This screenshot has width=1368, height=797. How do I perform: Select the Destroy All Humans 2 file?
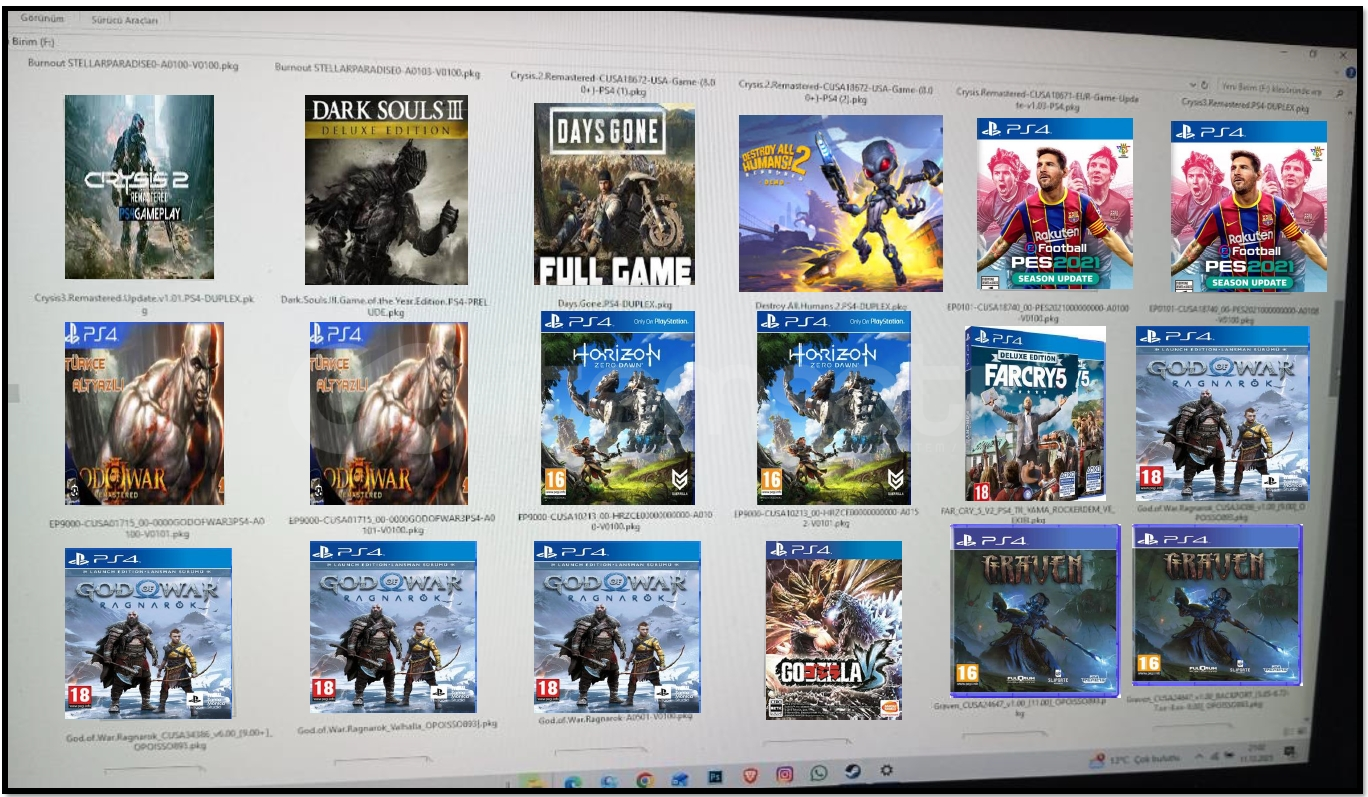pyautogui.click(x=840, y=203)
